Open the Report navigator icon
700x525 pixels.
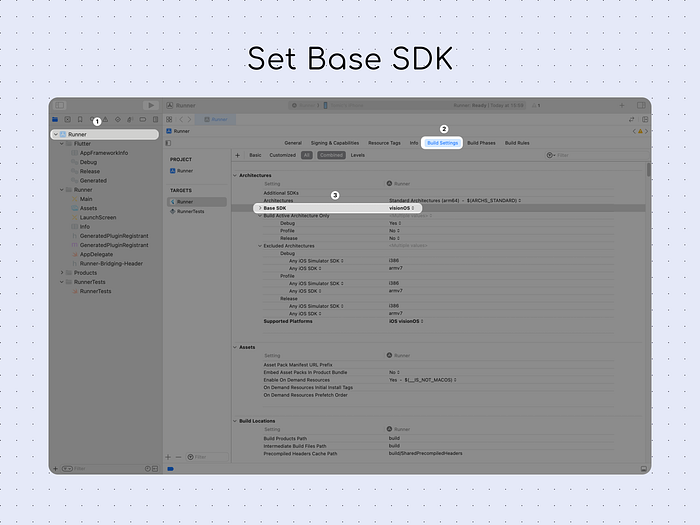(155, 120)
